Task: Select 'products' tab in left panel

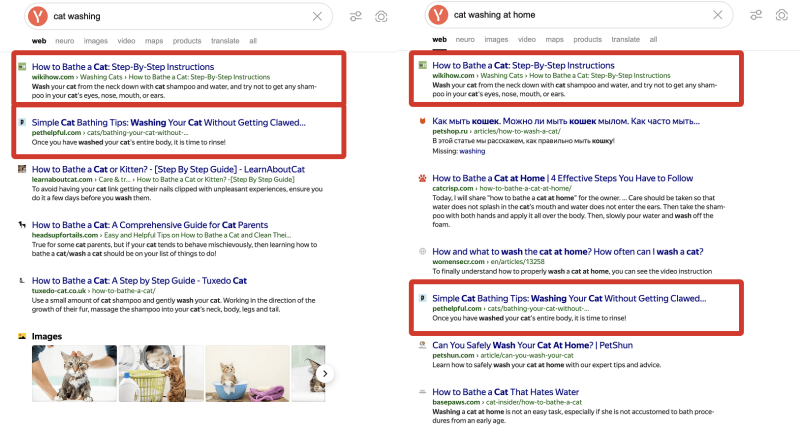Action: coord(187,41)
